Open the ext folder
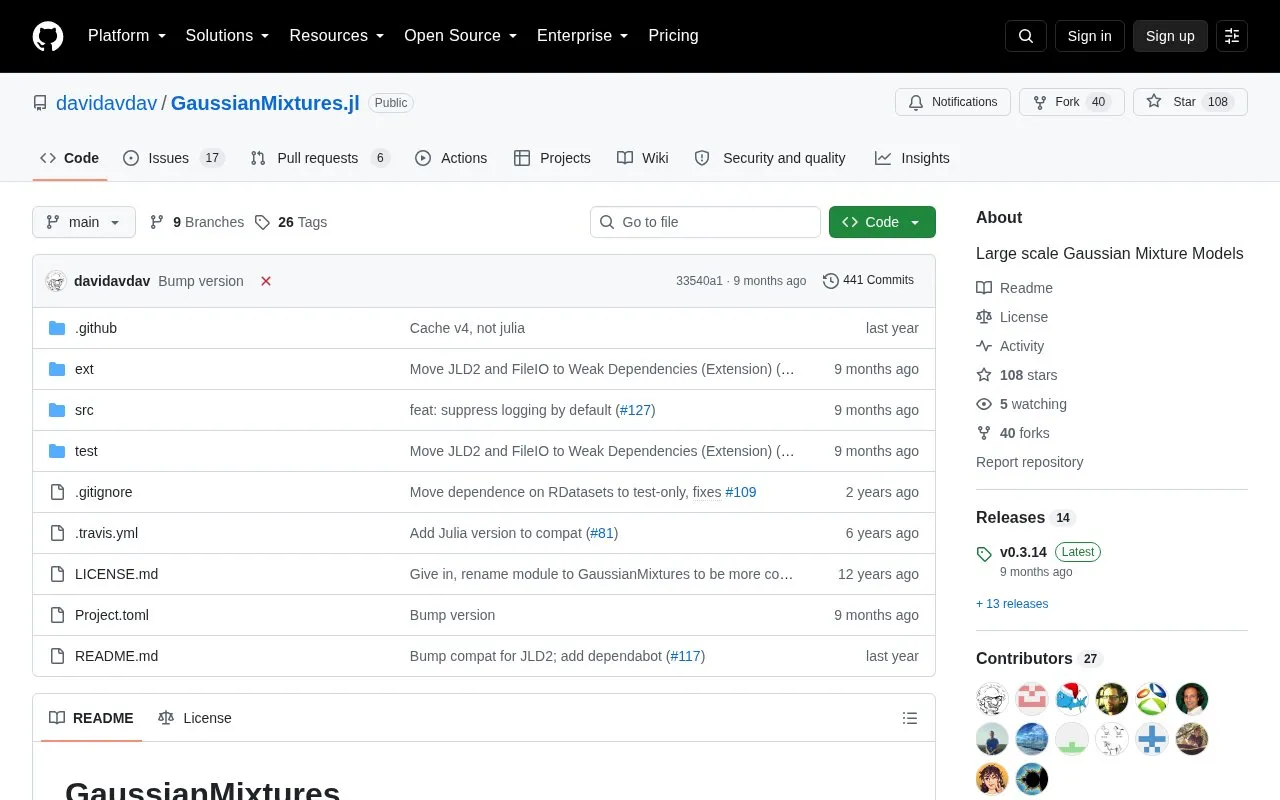Viewport: 1280px width, 800px height. (x=84, y=369)
